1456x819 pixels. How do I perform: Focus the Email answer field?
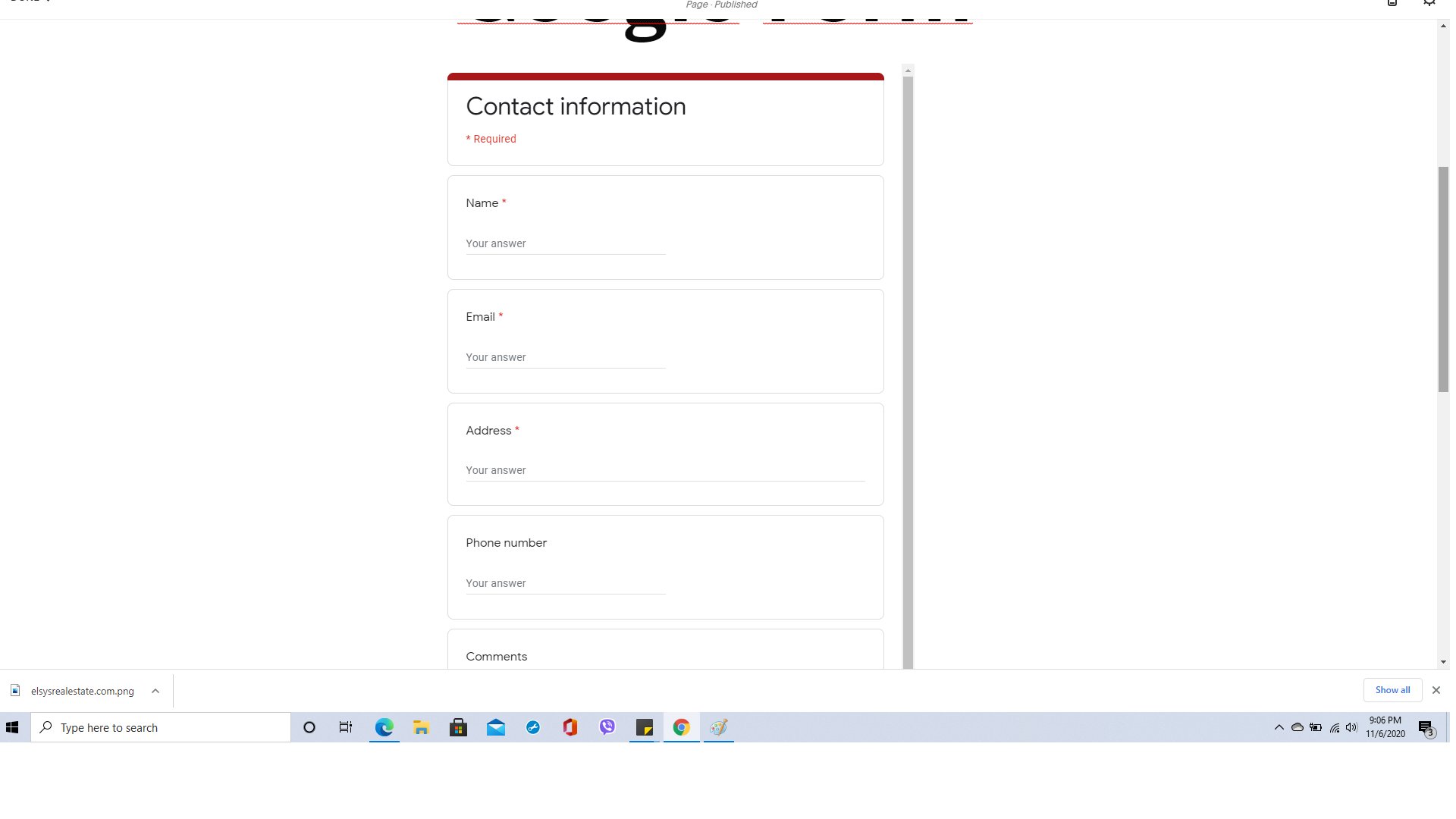pos(566,357)
